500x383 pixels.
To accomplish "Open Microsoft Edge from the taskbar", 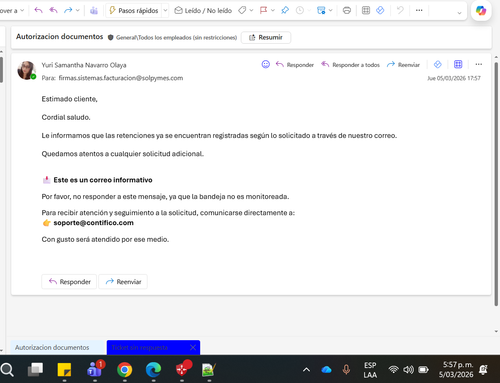I will point(153,370).
